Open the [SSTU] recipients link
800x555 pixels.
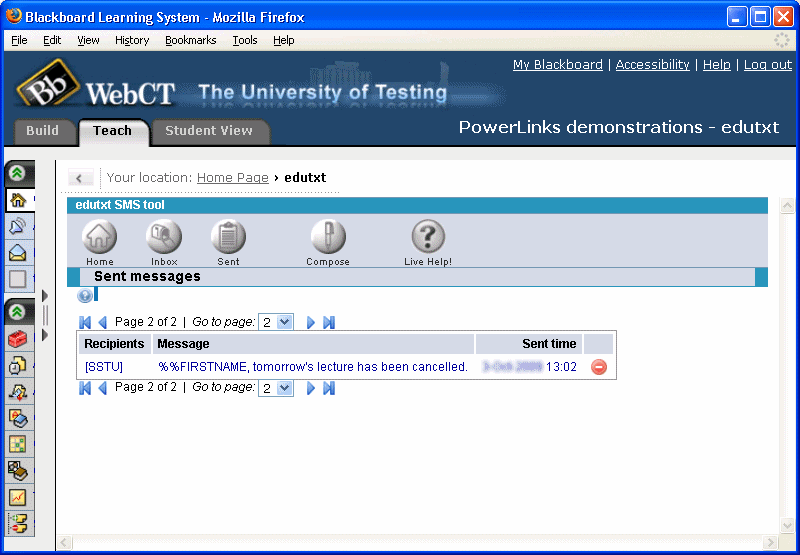click(104, 367)
